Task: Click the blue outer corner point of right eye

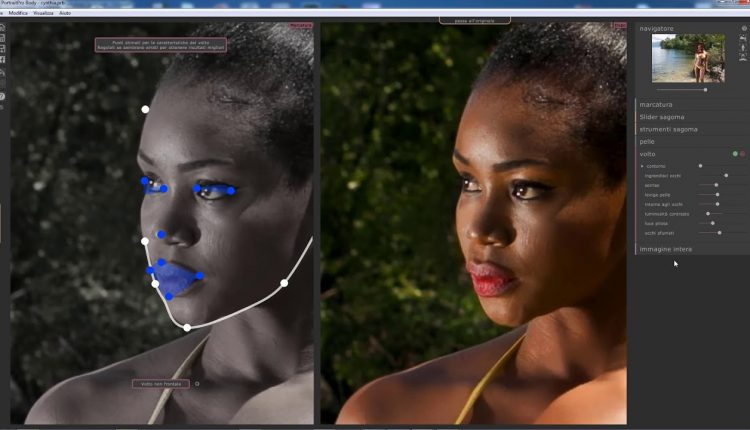Action: coord(231,191)
